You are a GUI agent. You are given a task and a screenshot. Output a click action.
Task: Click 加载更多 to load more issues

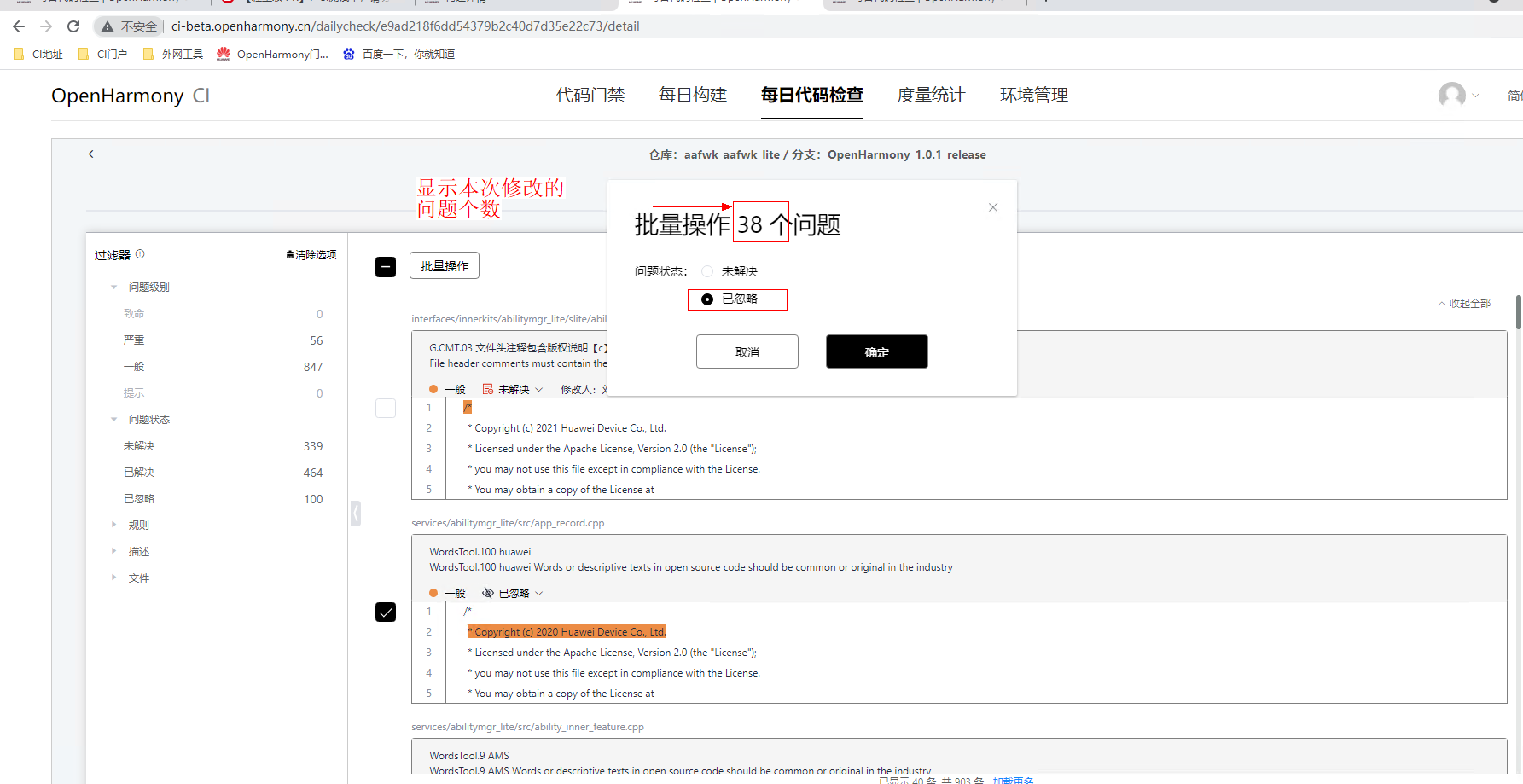1013,780
